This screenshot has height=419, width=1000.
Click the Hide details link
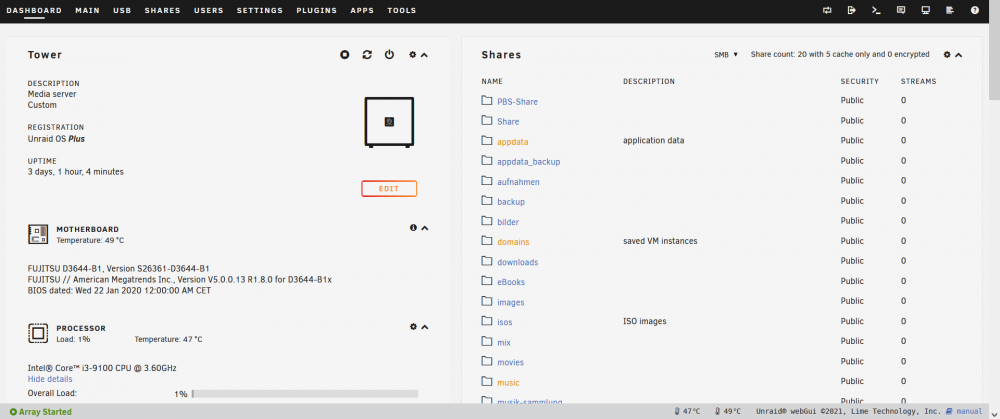(x=50, y=379)
